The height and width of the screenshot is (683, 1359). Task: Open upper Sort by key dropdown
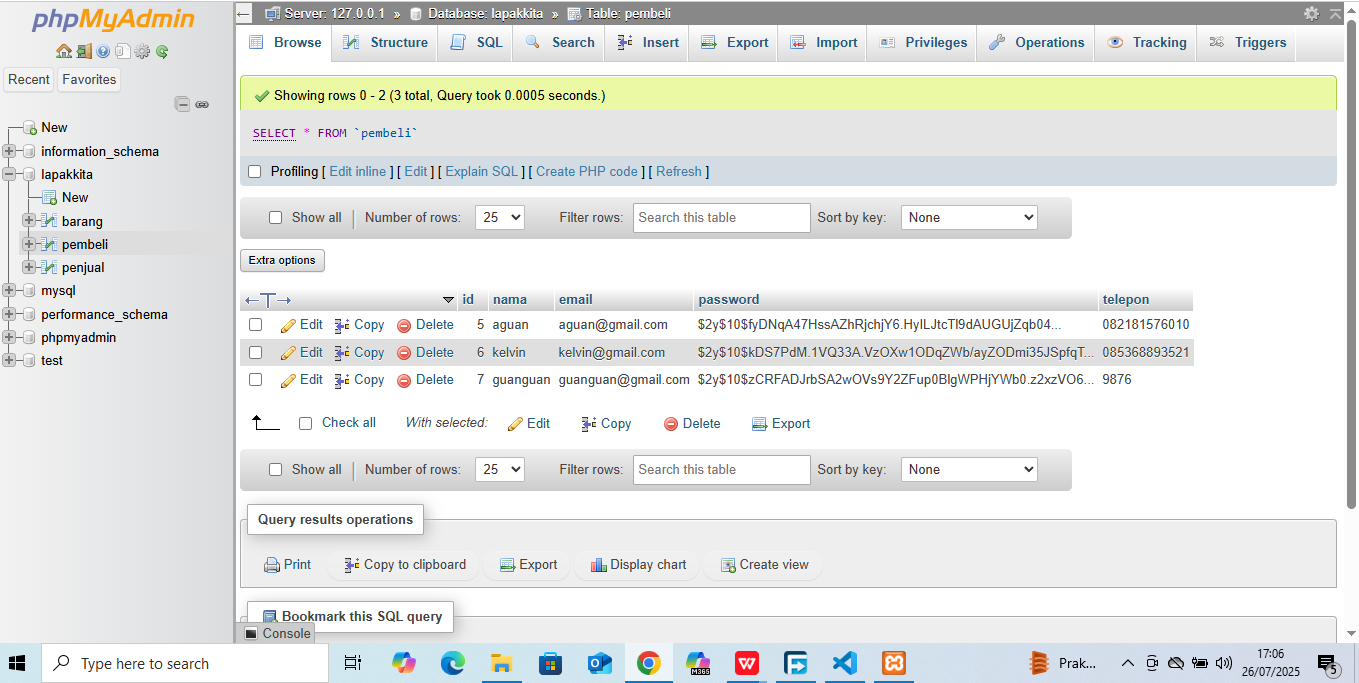click(x=969, y=217)
